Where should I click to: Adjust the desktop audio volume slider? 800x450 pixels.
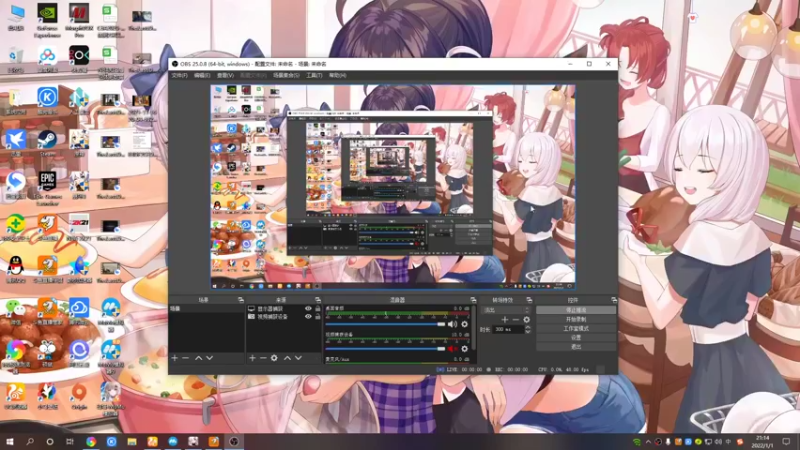point(385,324)
